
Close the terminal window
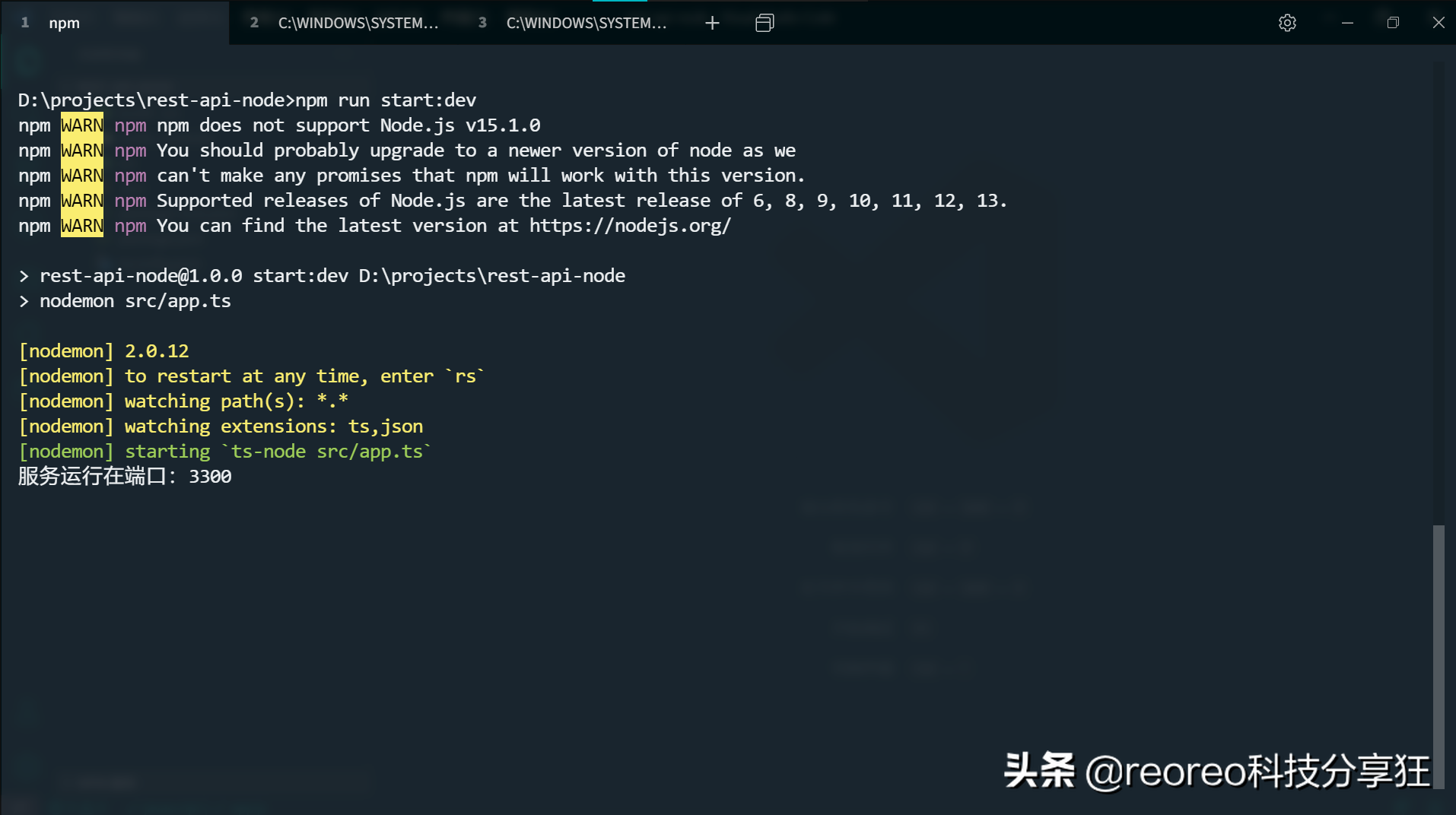click(x=1438, y=23)
